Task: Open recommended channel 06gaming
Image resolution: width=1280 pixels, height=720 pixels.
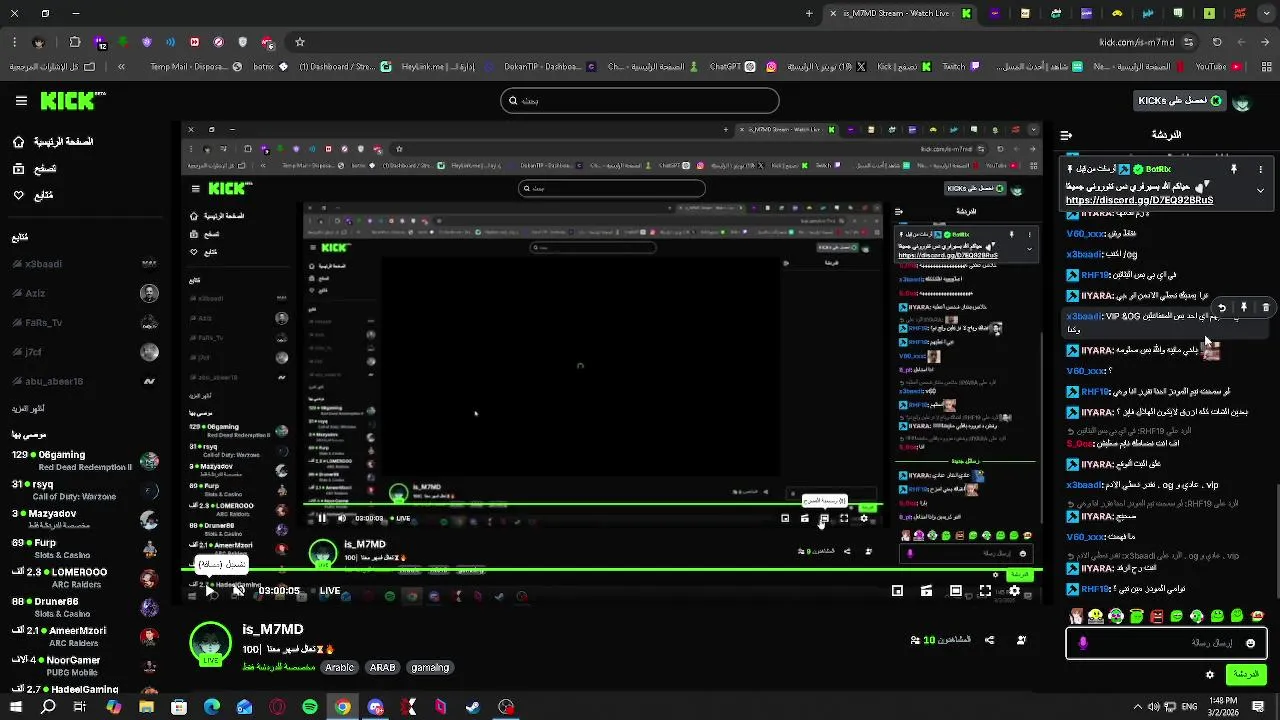Action: [85, 461]
